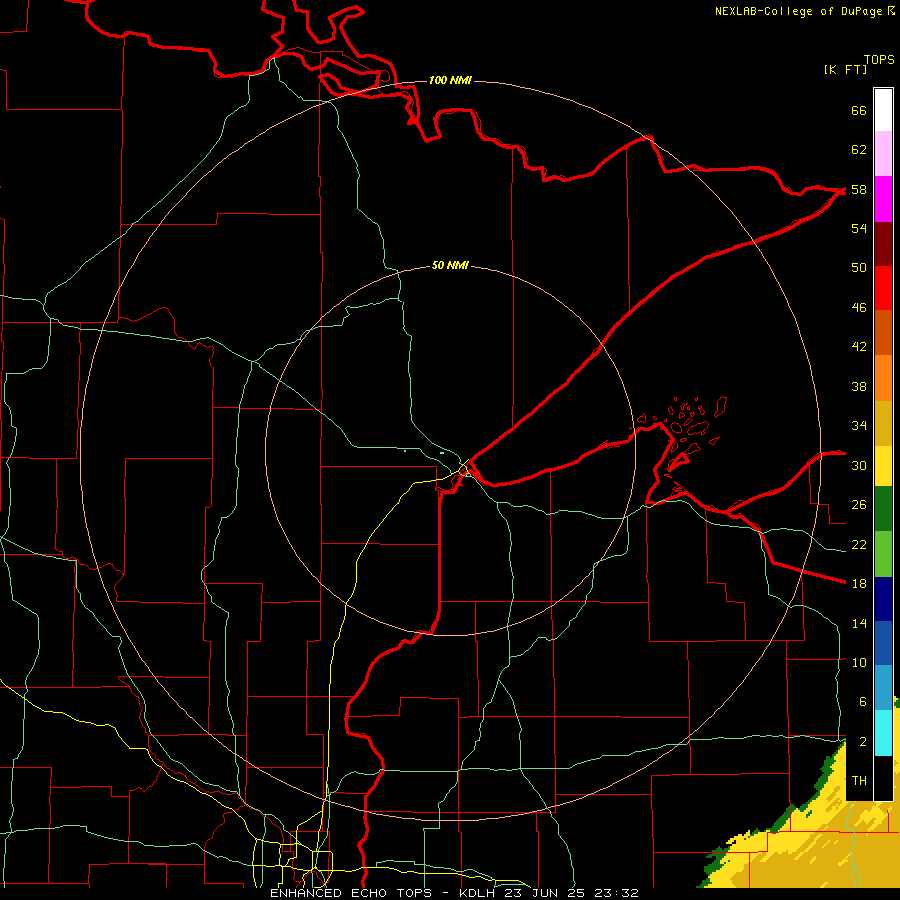Click the legend value 62
The height and width of the screenshot is (900, 900).
pyautogui.click(x=859, y=150)
